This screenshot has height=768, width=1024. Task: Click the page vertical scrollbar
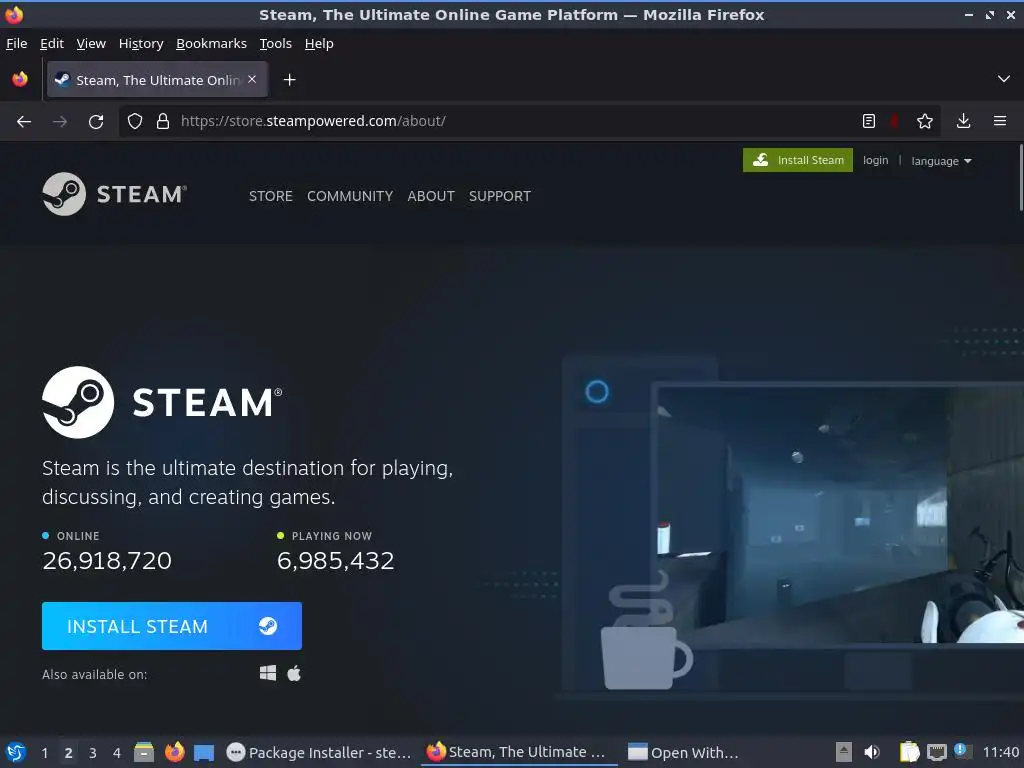[1021, 178]
